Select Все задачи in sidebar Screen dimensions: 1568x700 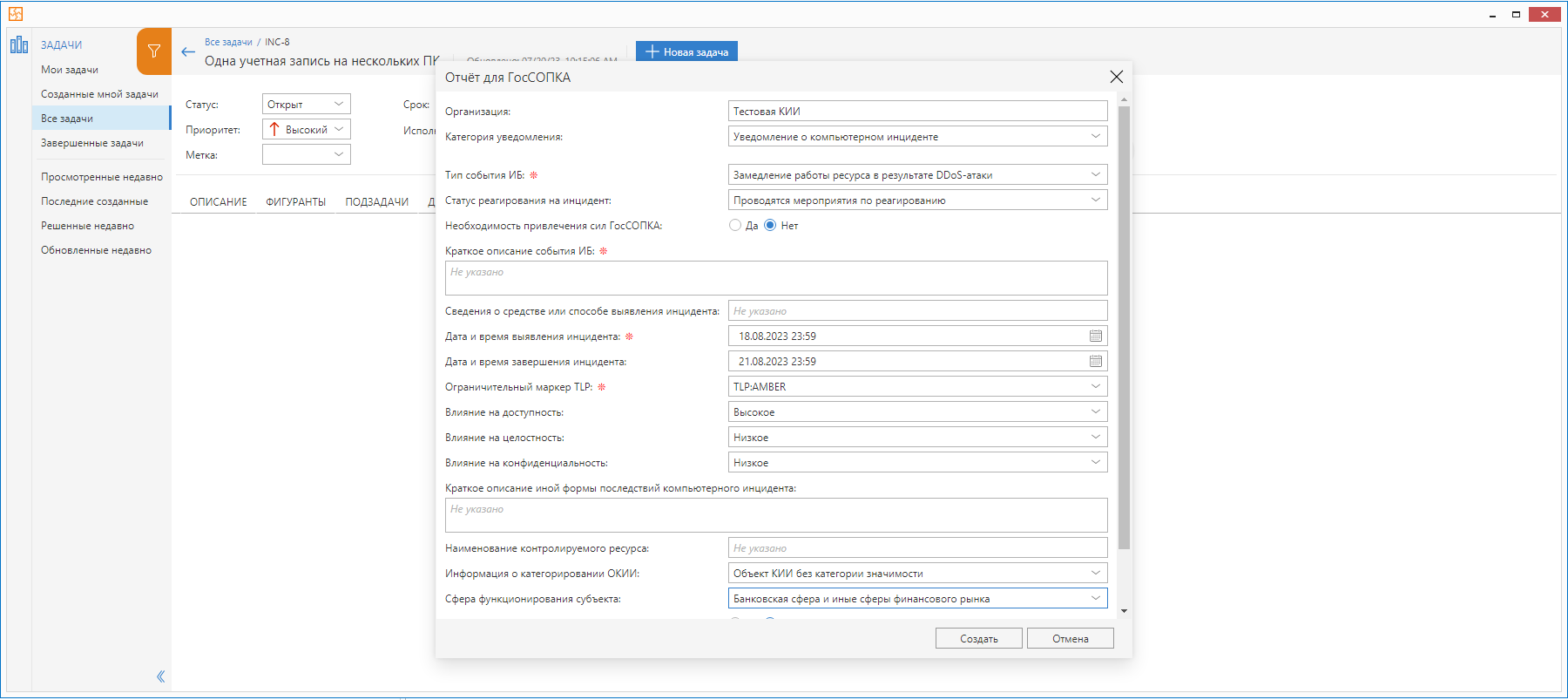point(101,119)
